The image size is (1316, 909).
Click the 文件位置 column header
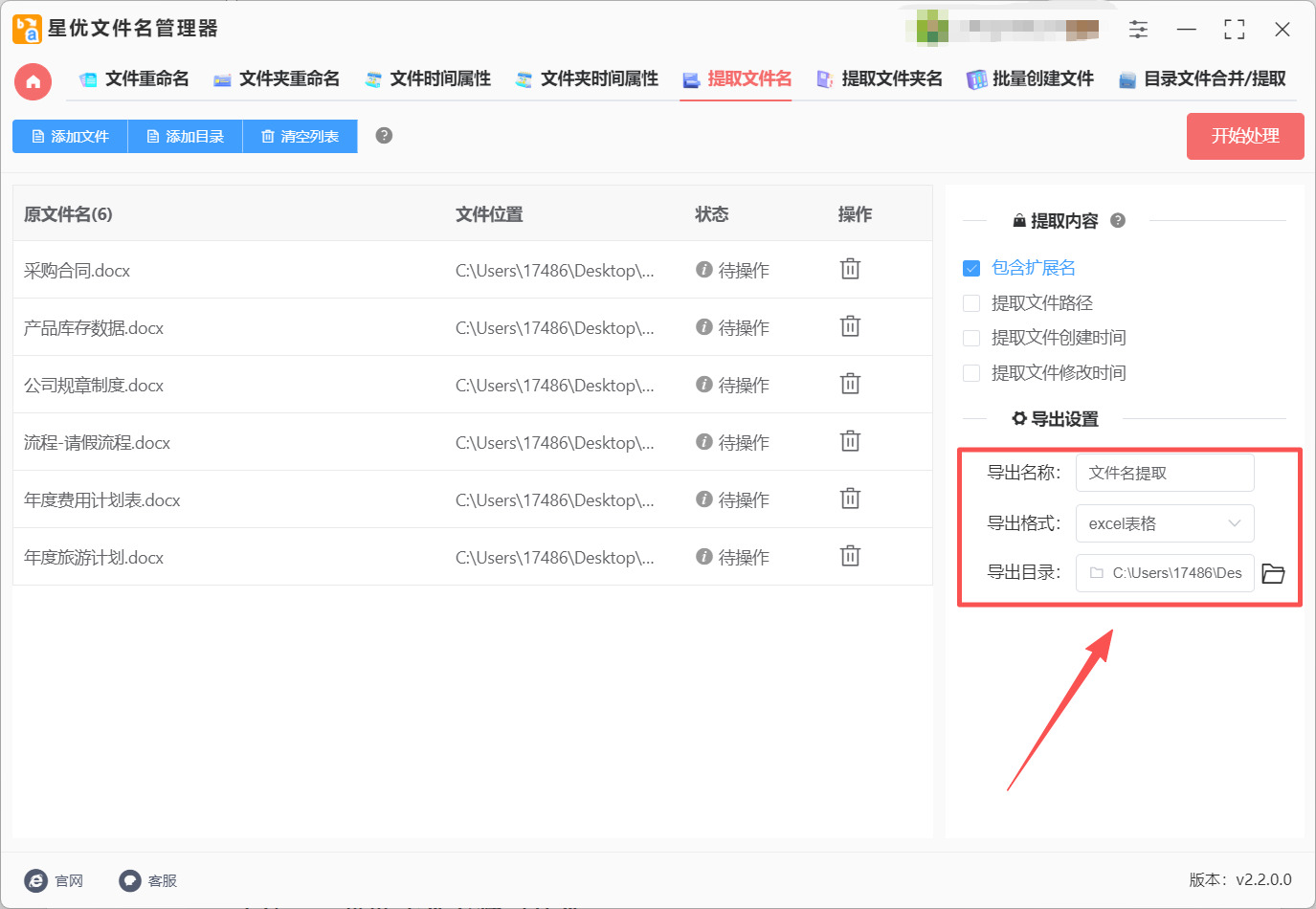(x=489, y=214)
